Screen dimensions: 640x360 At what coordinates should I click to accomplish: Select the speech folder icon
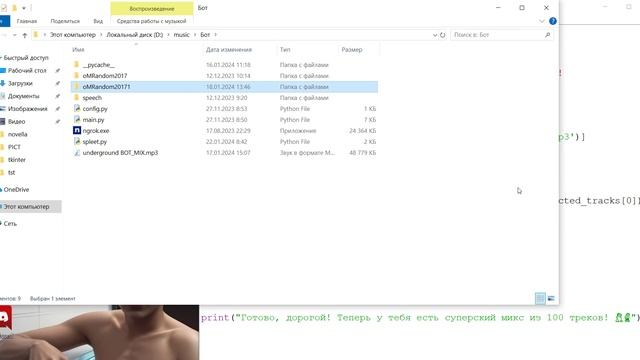point(76,98)
